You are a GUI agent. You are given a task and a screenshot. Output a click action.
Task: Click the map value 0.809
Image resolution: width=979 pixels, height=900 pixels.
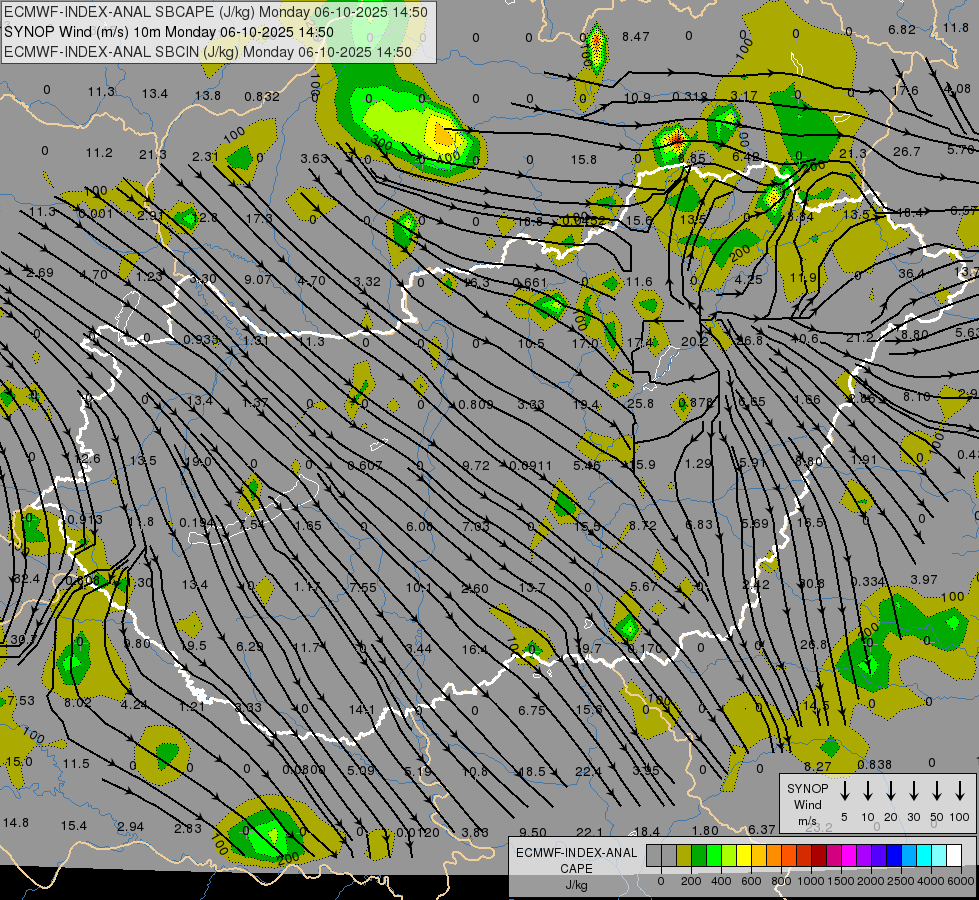476,405
